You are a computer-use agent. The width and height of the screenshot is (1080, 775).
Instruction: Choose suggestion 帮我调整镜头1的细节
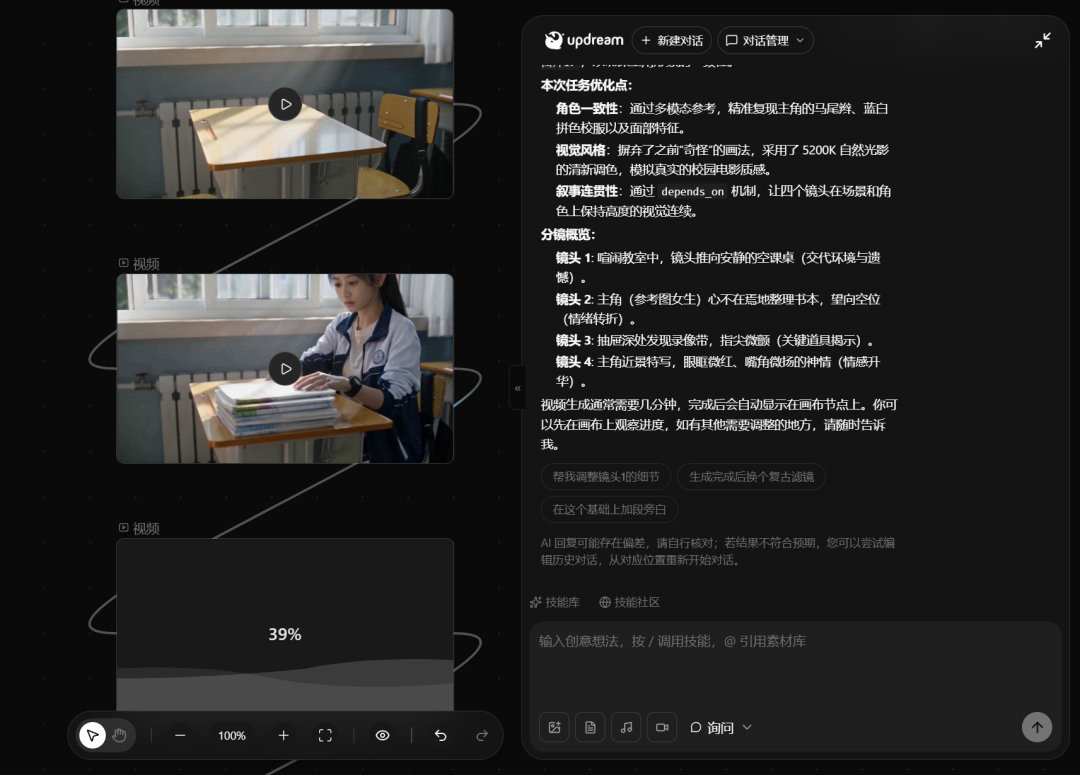point(606,477)
